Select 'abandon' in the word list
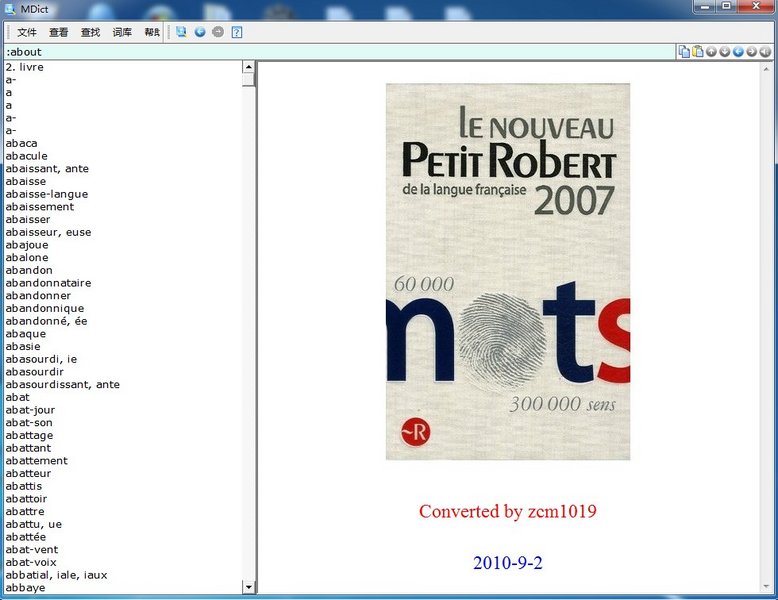This screenshot has width=778, height=600. (29, 270)
